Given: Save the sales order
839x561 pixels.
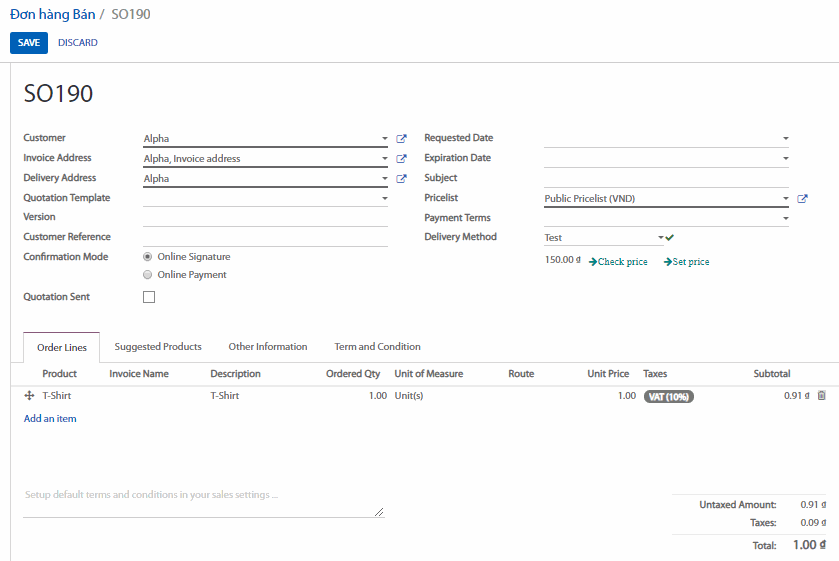Looking at the screenshot, I should (x=29, y=43).
